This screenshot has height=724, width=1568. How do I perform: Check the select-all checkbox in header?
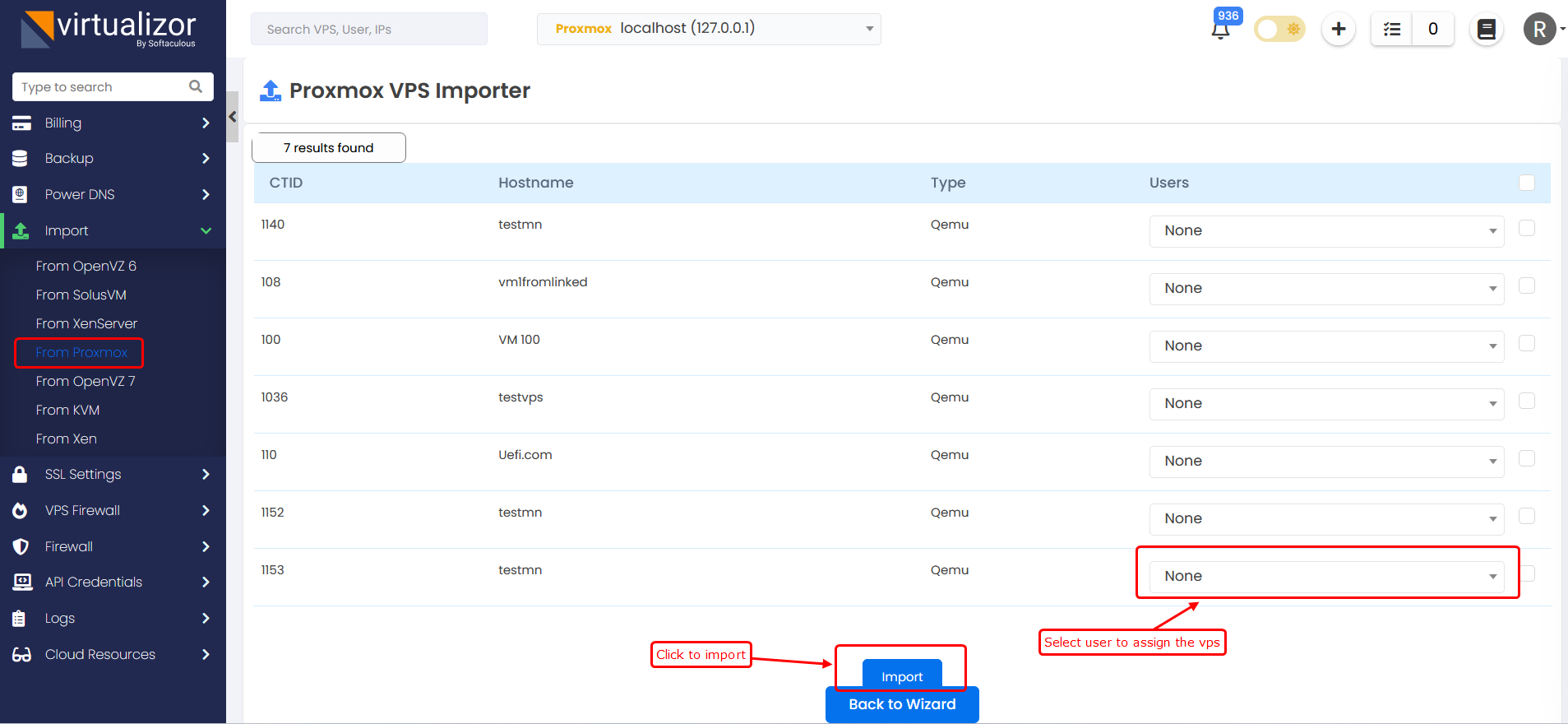pos(1527,183)
